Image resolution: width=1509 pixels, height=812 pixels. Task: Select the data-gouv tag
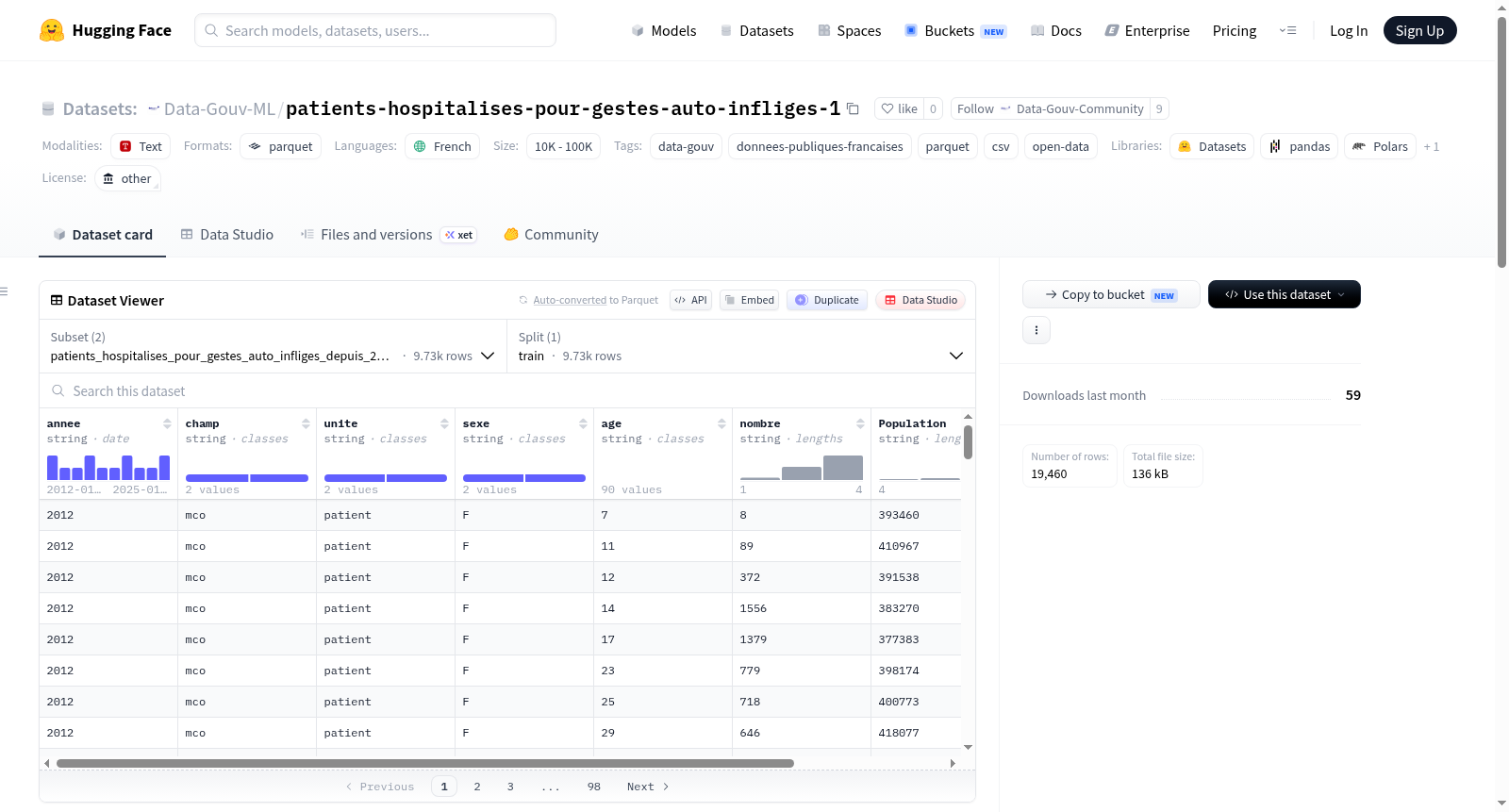[686, 146]
